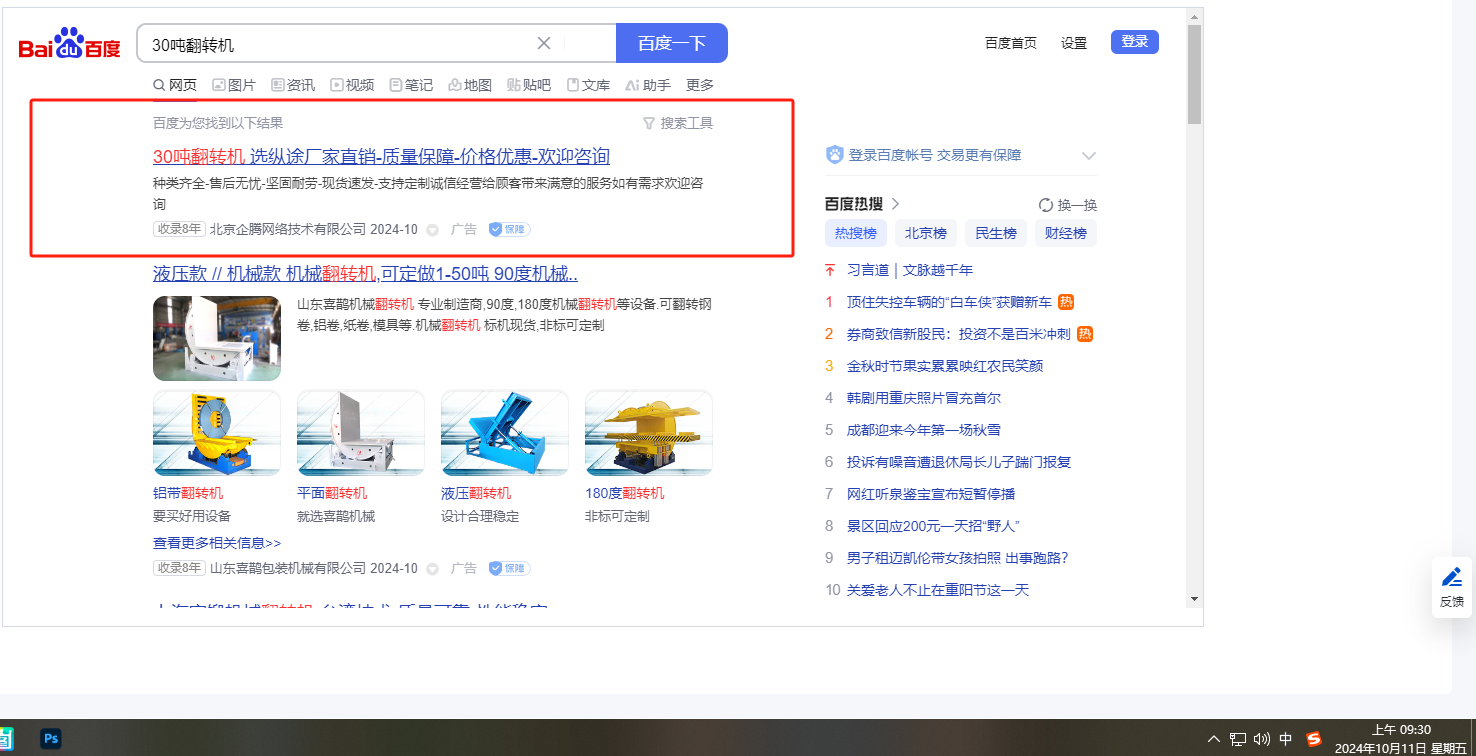Screen dimensions: 1476x756
Task: Open hot search 韩剧用重庆照片冒充首尔
Action: click(924, 398)
